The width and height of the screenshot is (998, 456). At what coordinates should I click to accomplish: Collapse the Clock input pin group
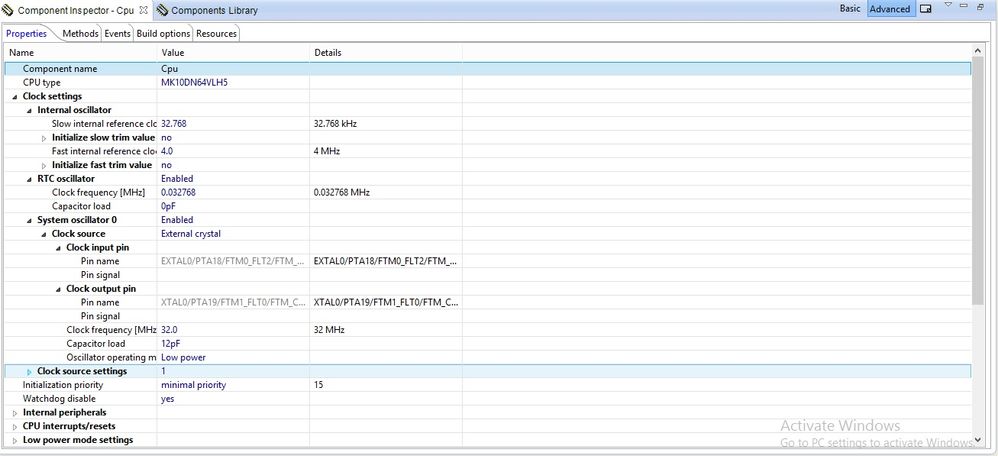coord(59,248)
